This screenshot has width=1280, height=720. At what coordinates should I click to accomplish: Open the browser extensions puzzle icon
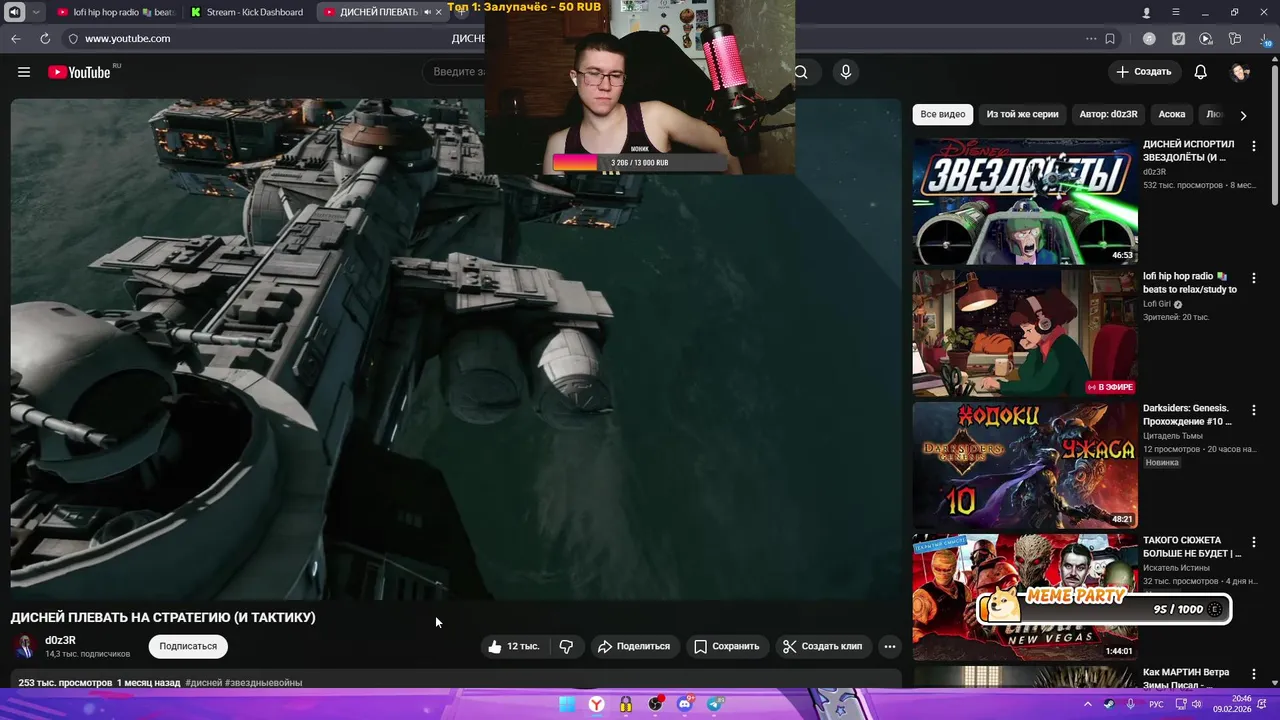(1235, 39)
